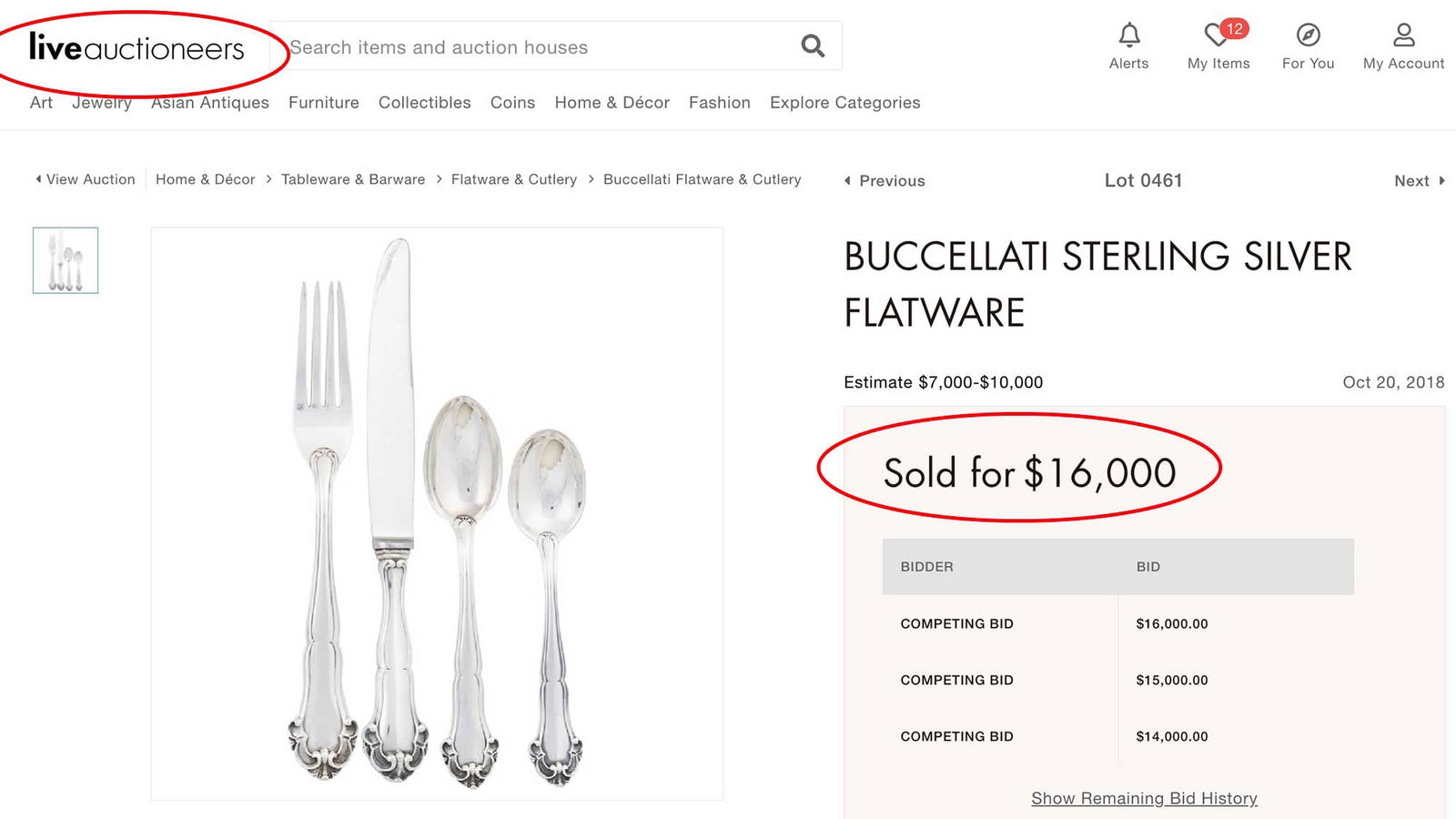This screenshot has height=819, width=1456.
Task: Return to Home & Décor via breadcrumb
Action: 205,179
